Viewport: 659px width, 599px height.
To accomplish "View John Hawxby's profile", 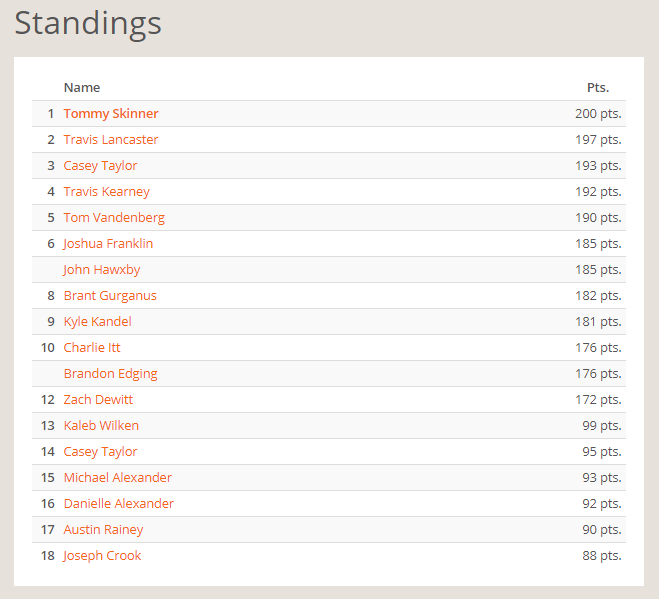I will coord(104,270).
